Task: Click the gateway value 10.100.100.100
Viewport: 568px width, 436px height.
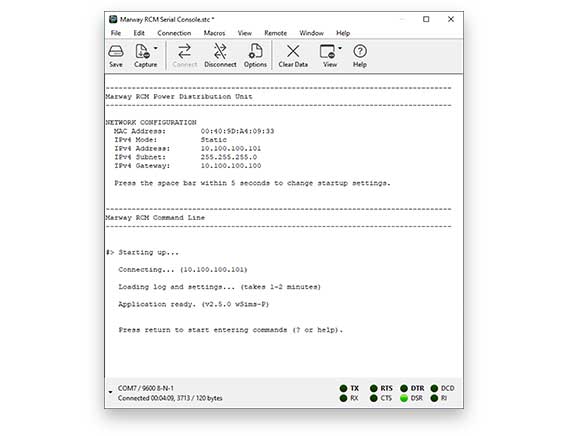Action: point(231,166)
